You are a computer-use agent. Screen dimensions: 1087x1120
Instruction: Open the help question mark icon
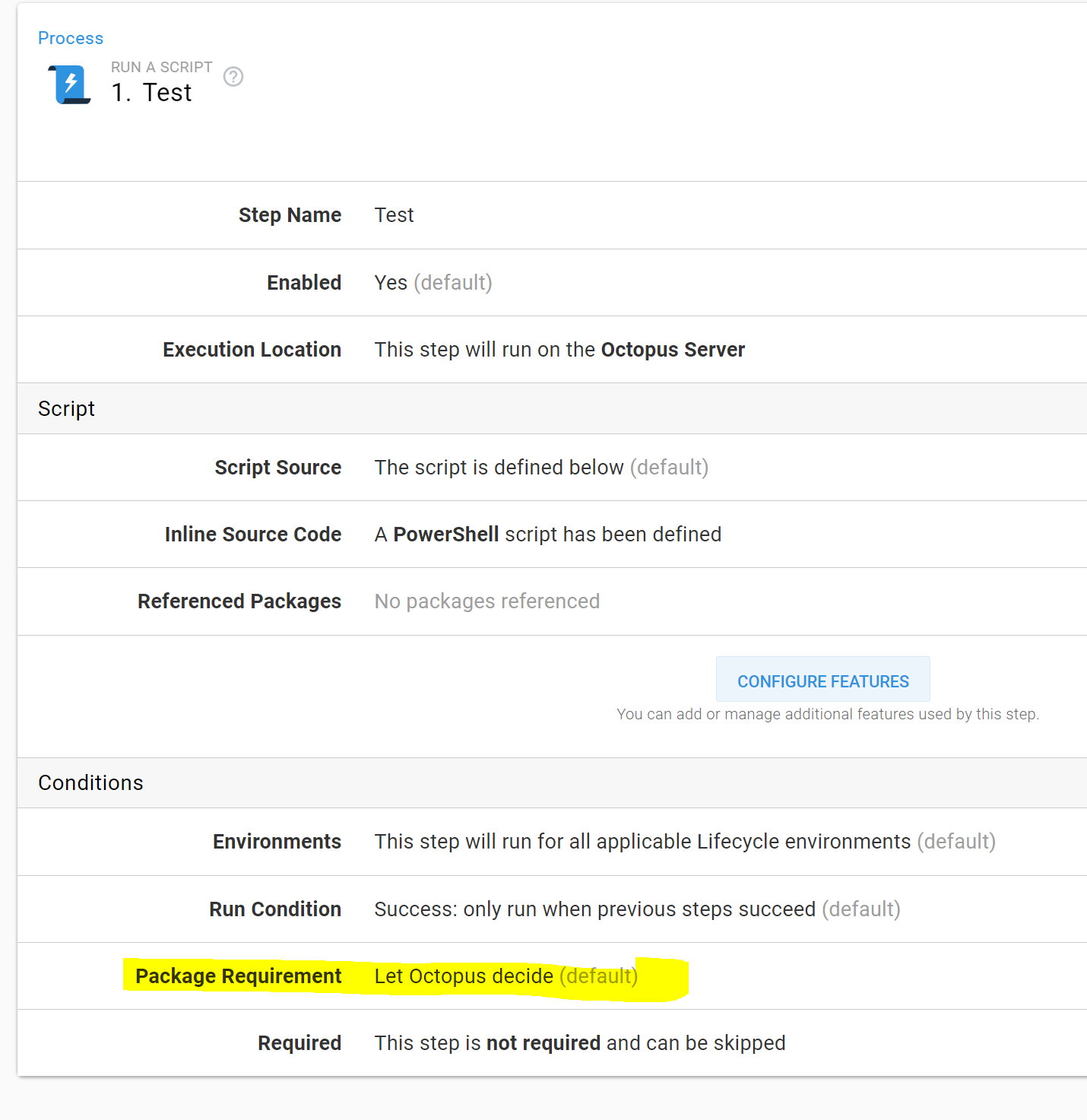(x=233, y=76)
